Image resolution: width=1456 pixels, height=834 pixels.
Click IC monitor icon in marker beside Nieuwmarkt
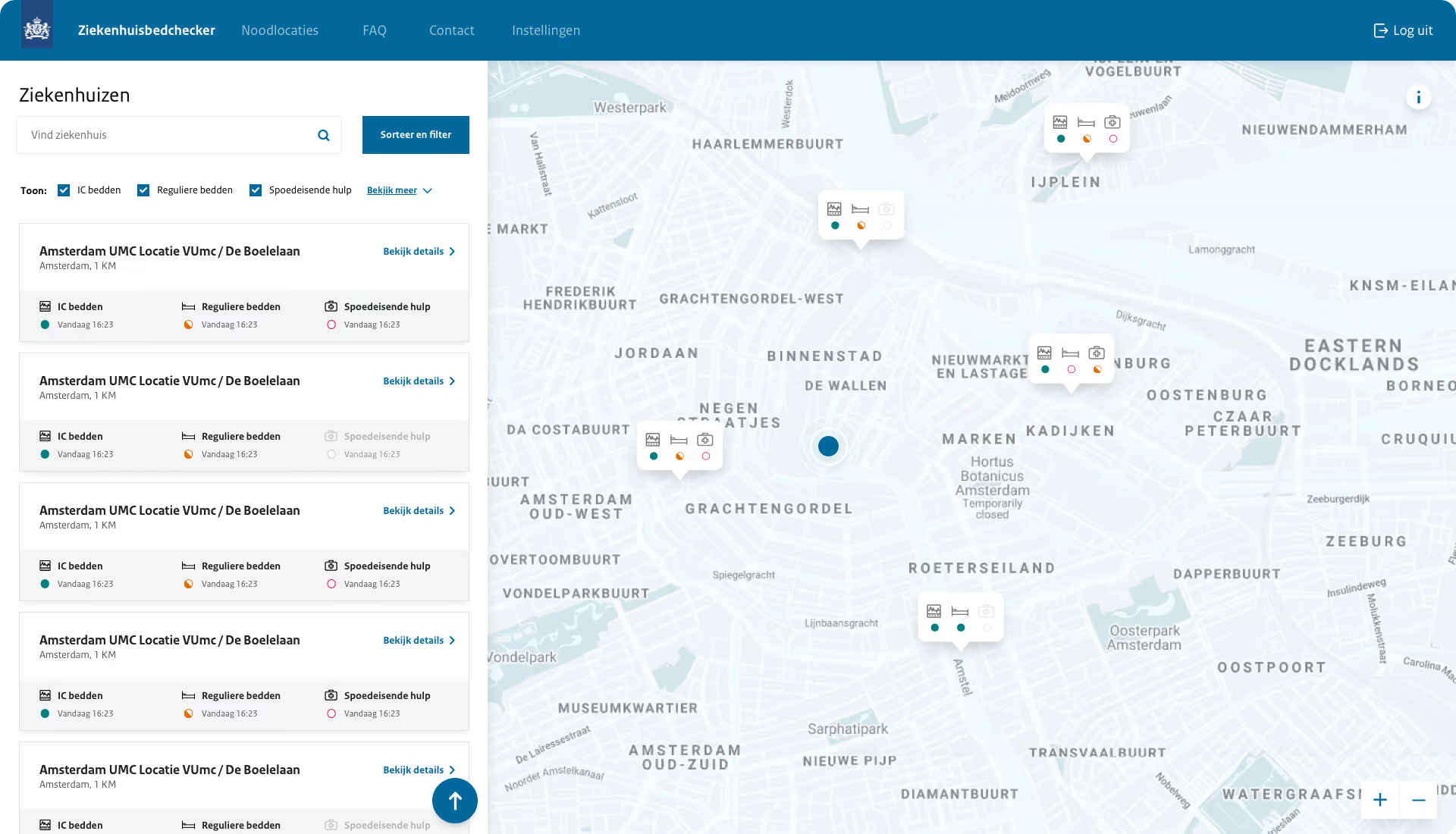coord(1044,353)
